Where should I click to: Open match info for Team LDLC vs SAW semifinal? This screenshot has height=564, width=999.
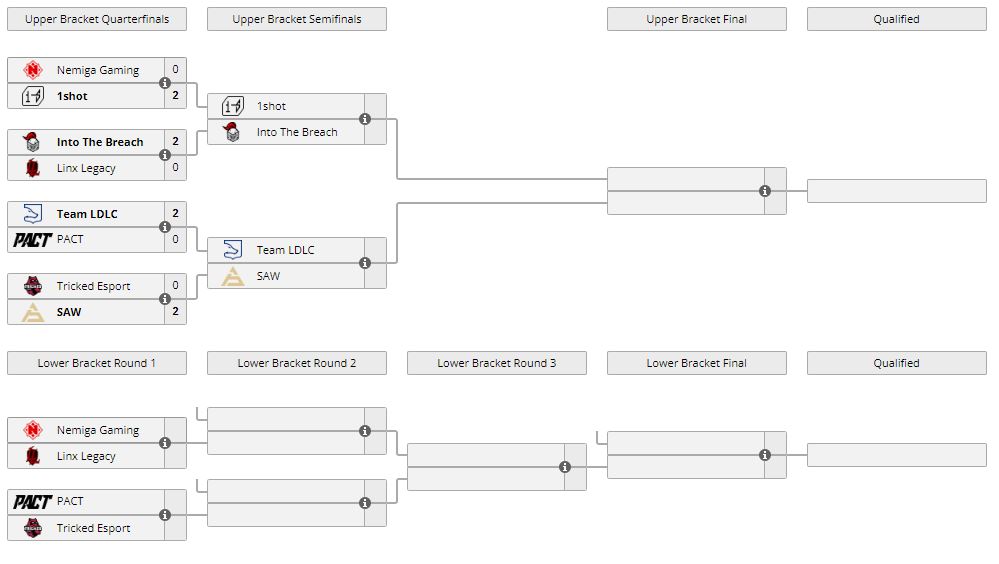[365, 263]
